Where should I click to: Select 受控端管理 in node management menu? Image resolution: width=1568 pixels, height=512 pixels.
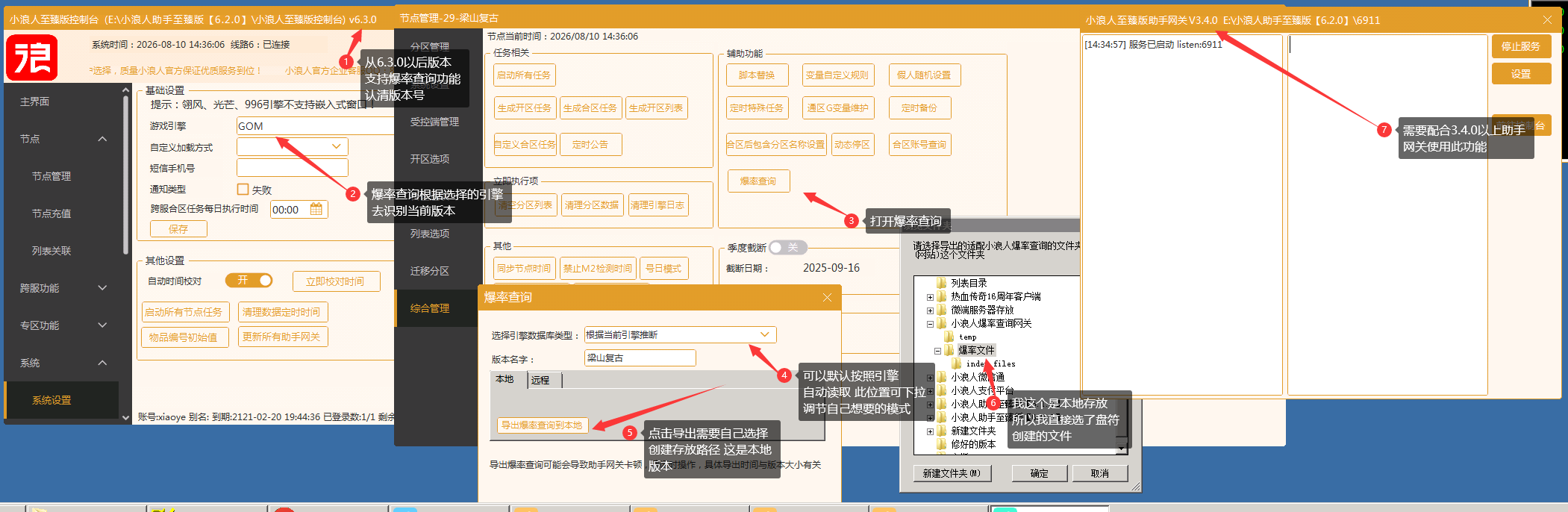coord(436,122)
